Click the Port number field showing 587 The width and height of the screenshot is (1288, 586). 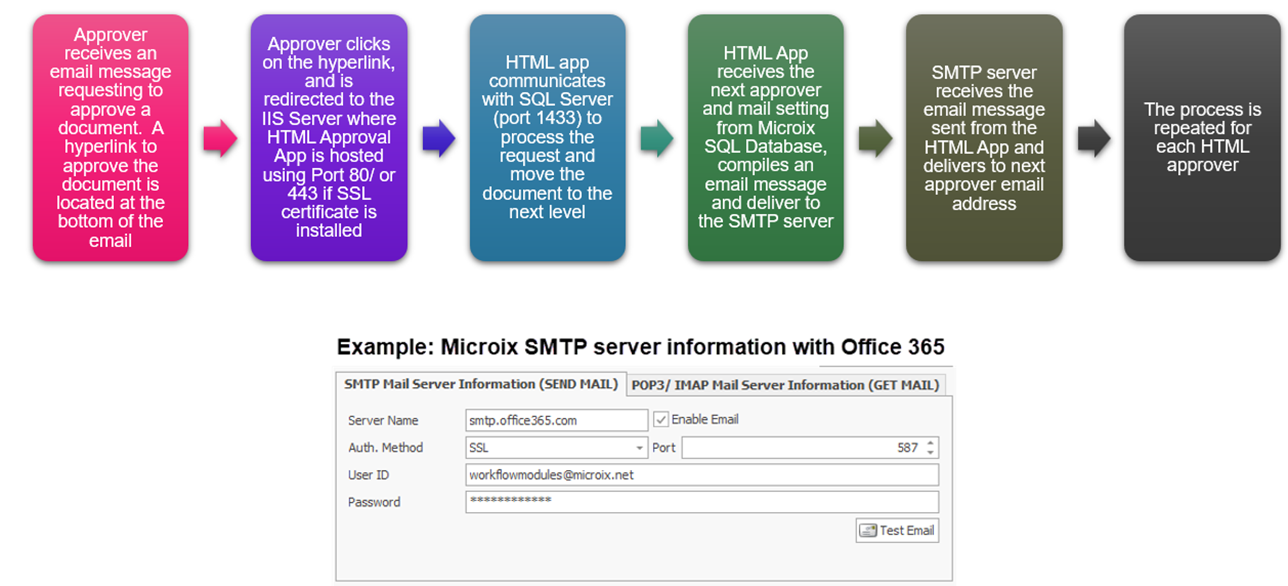pos(800,448)
